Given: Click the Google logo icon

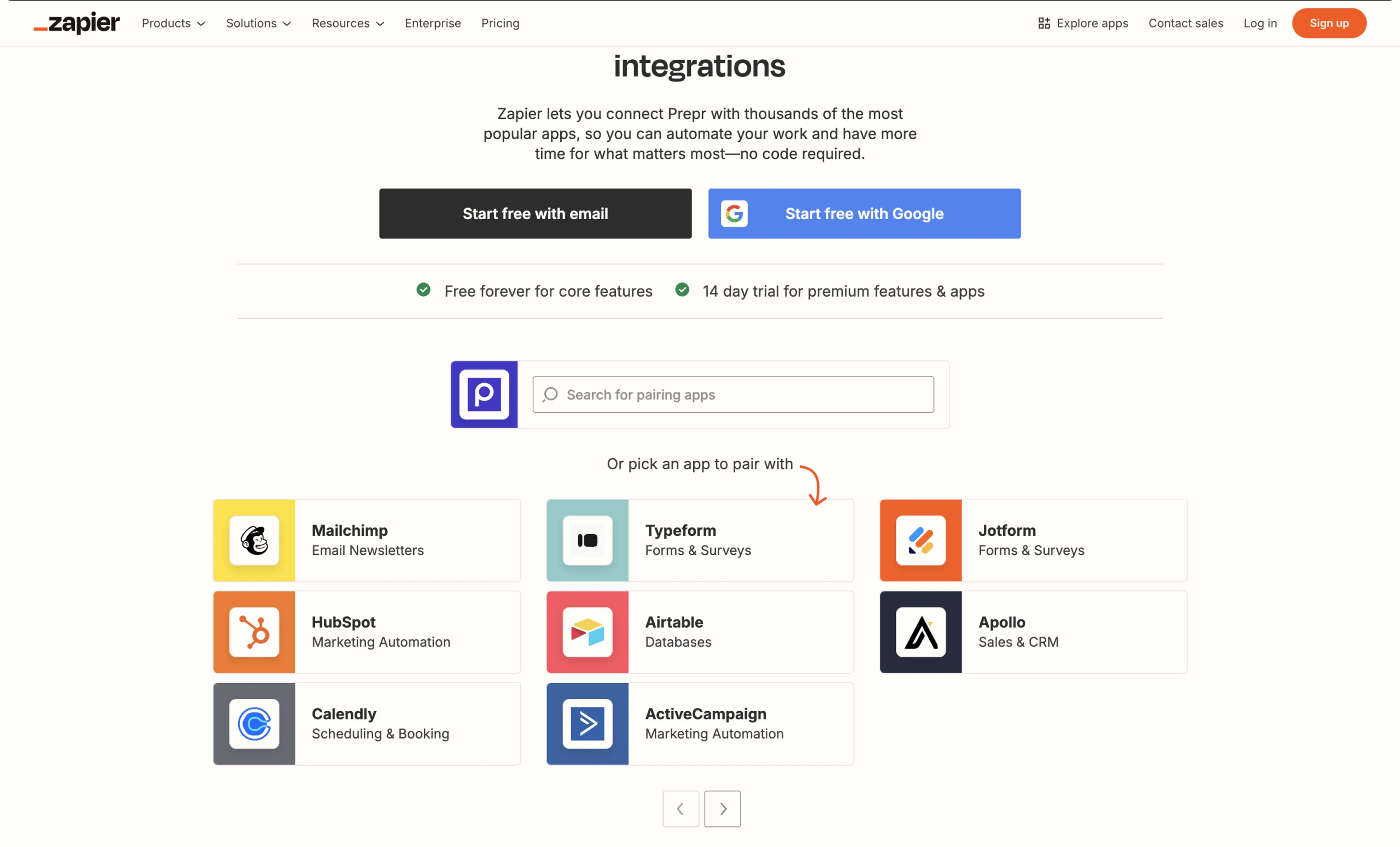Looking at the screenshot, I should pos(734,214).
